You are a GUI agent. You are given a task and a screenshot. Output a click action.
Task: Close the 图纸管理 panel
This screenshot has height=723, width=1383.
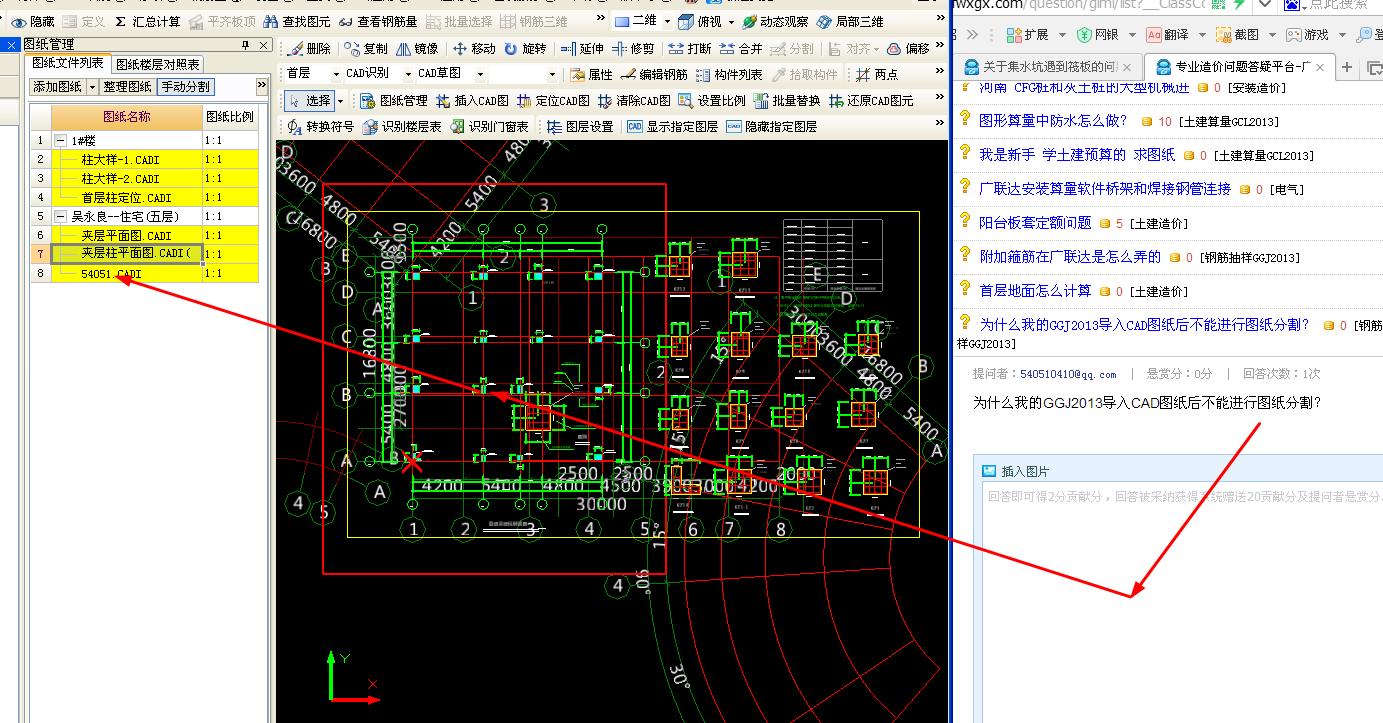coord(263,45)
